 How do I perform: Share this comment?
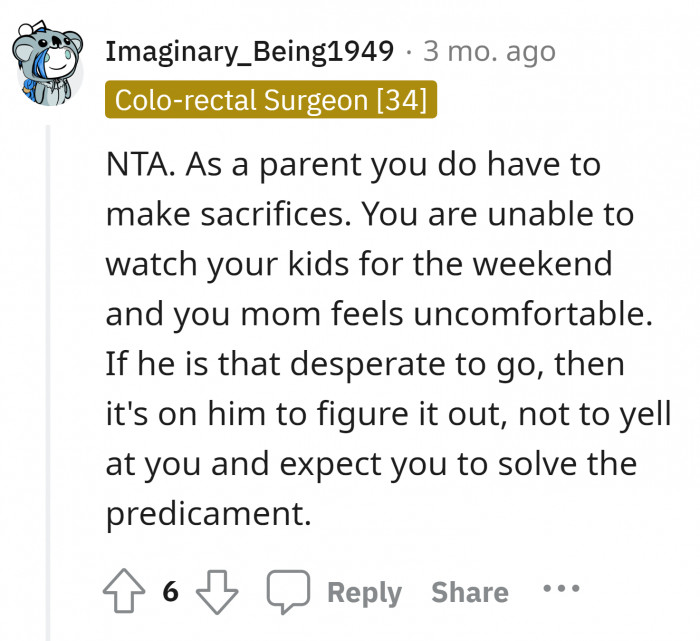[469, 592]
